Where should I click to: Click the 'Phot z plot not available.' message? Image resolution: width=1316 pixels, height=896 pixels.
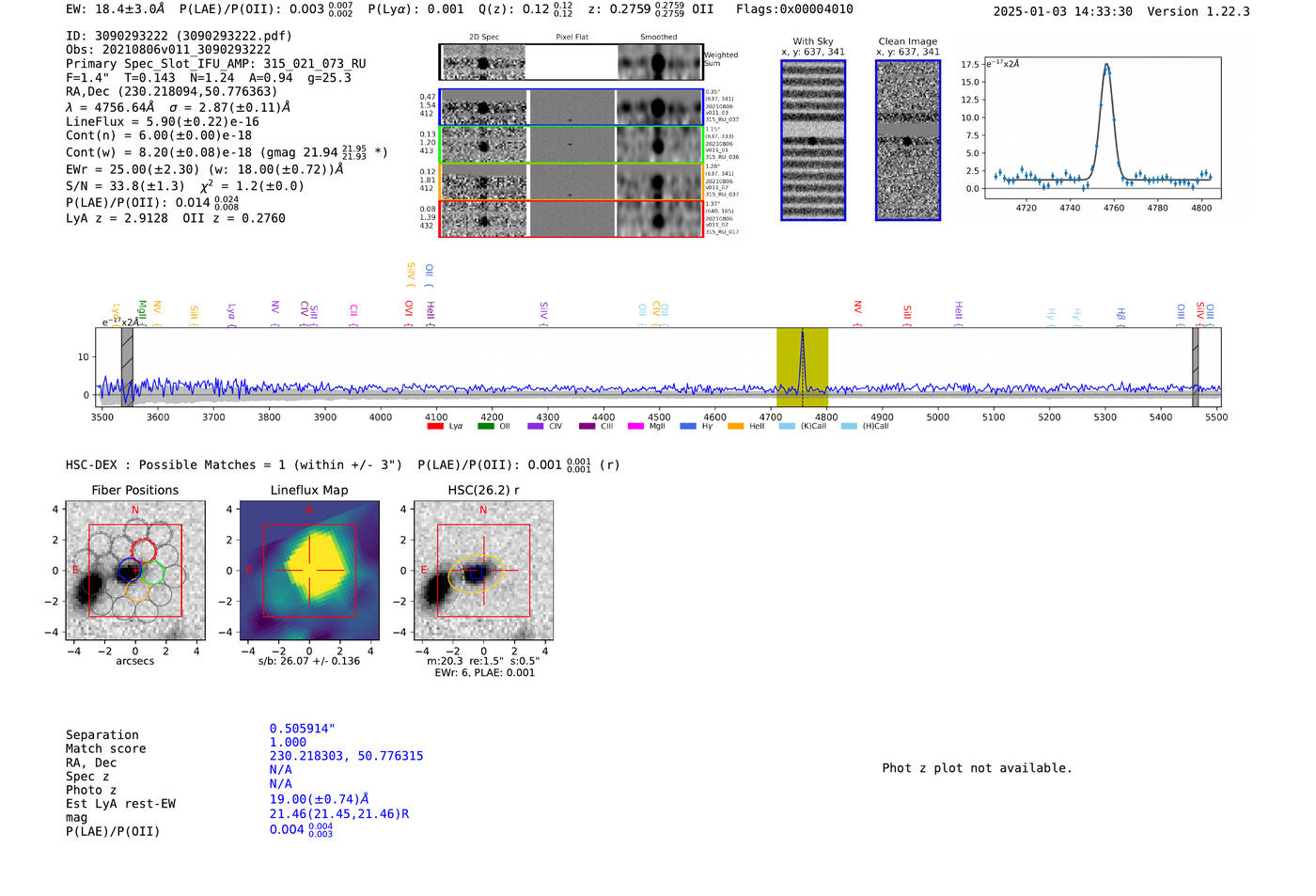coord(978,768)
